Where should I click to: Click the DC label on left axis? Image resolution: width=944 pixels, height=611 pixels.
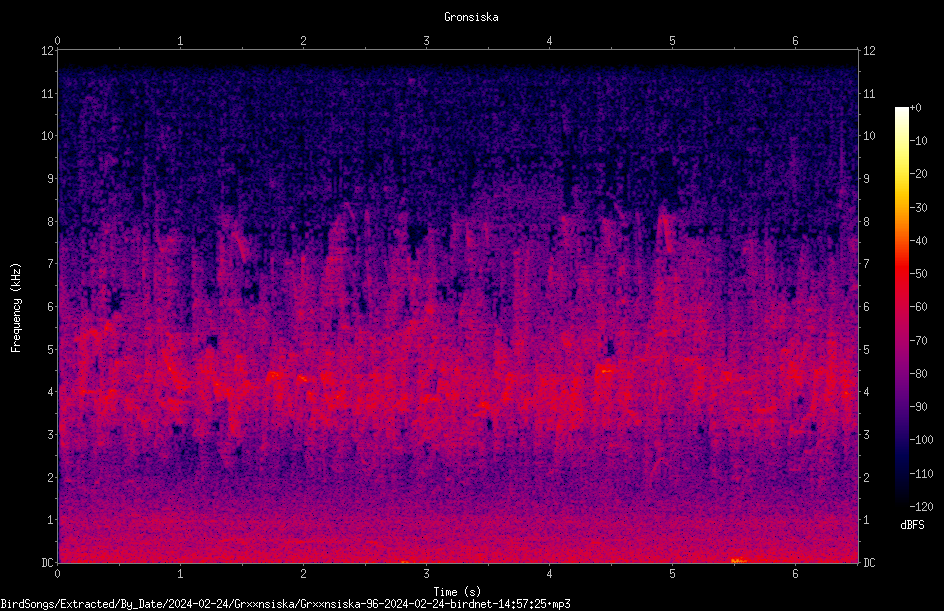tap(48, 562)
